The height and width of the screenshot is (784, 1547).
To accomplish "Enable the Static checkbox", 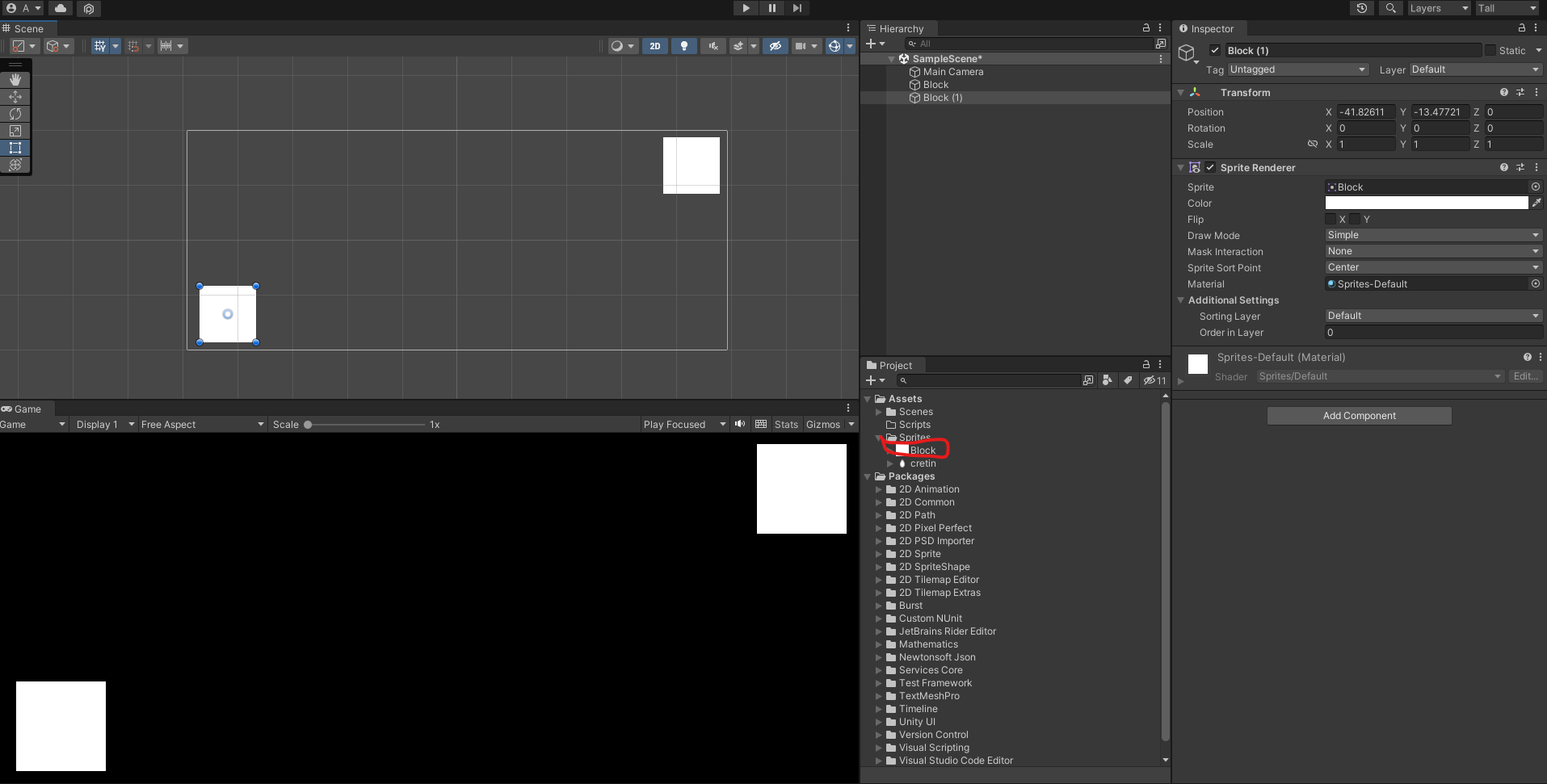I will [1490, 50].
